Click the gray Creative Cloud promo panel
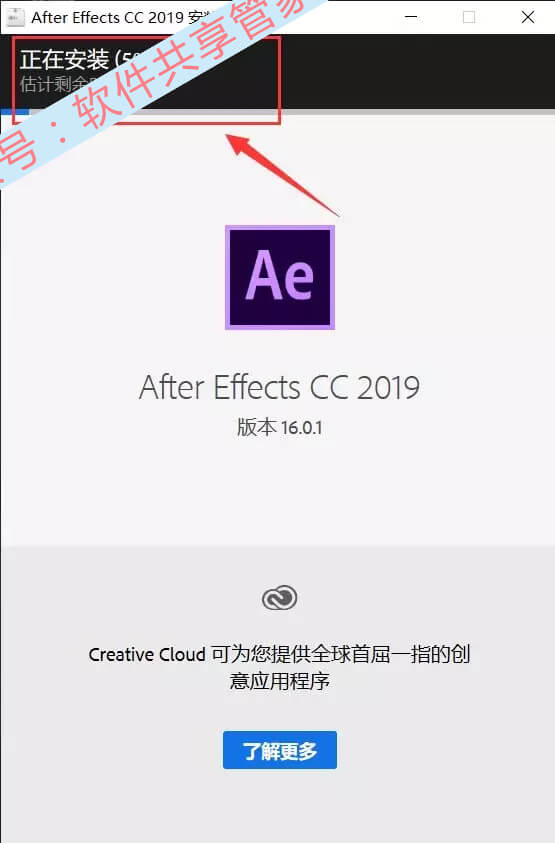The height and width of the screenshot is (843, 555). pos(278,694)
